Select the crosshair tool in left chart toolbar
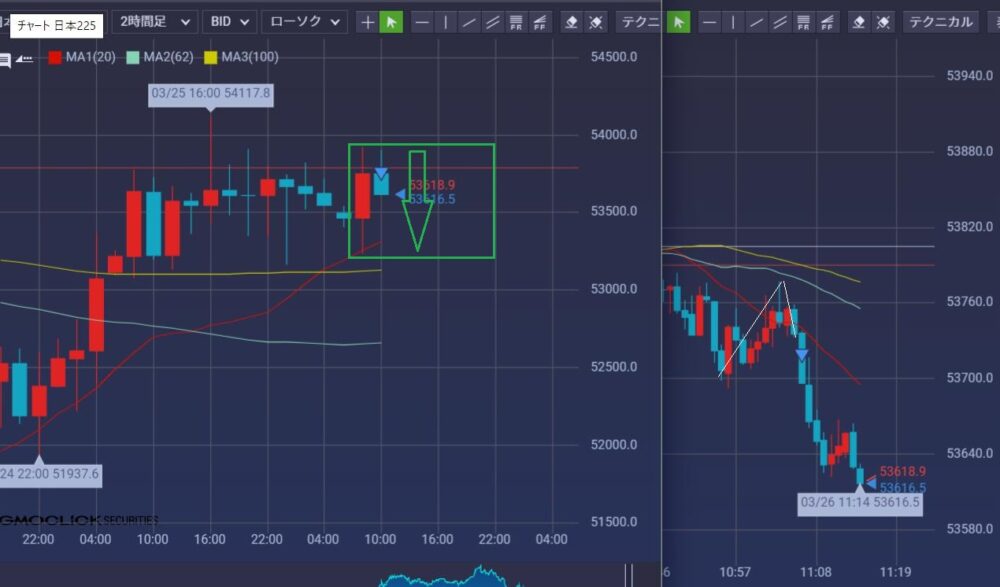This screenshot has height=587, width=1000. pyautogui.click(x=368, y=22)
